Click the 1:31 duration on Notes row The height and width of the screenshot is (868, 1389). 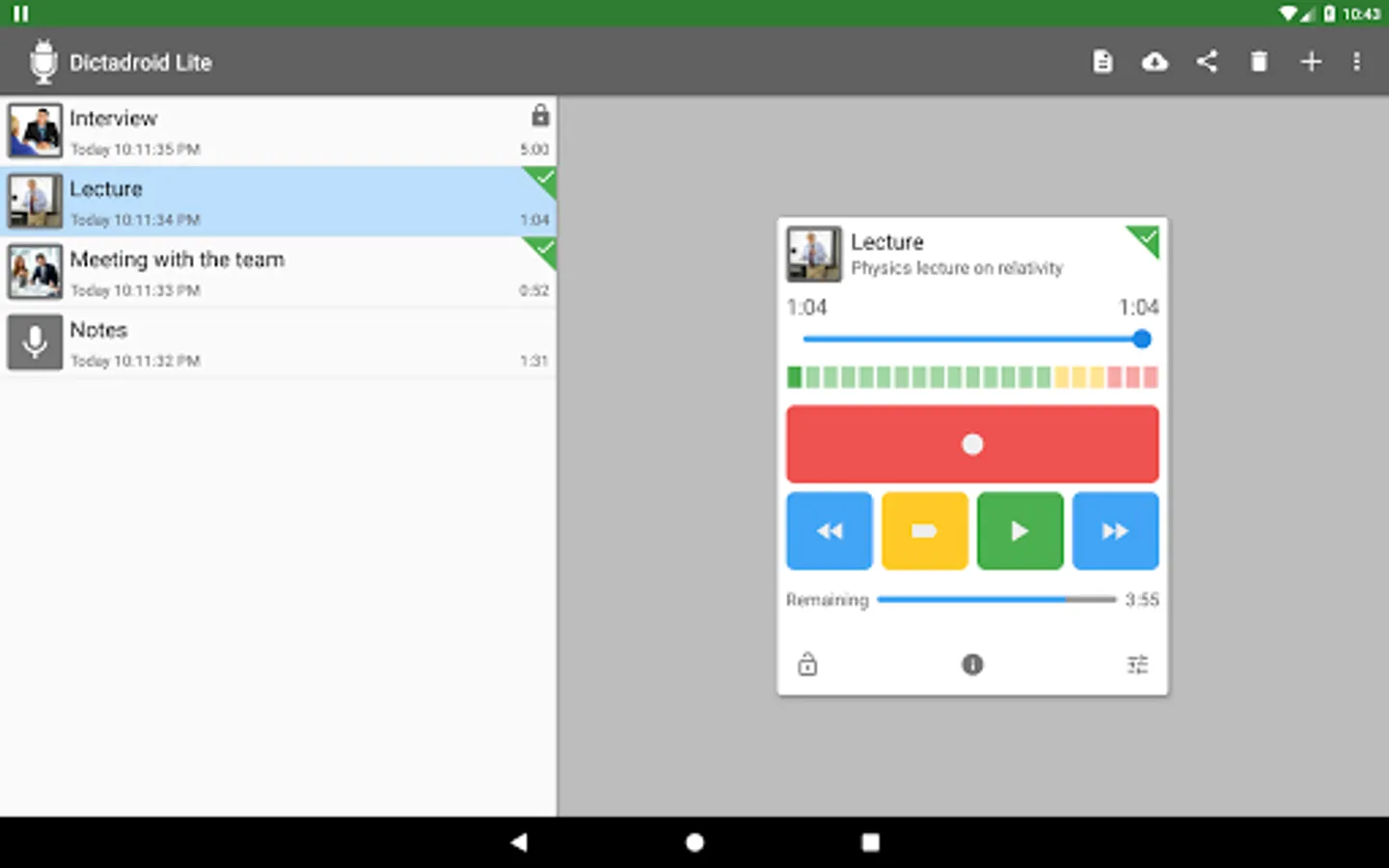[x=534, y=360]
